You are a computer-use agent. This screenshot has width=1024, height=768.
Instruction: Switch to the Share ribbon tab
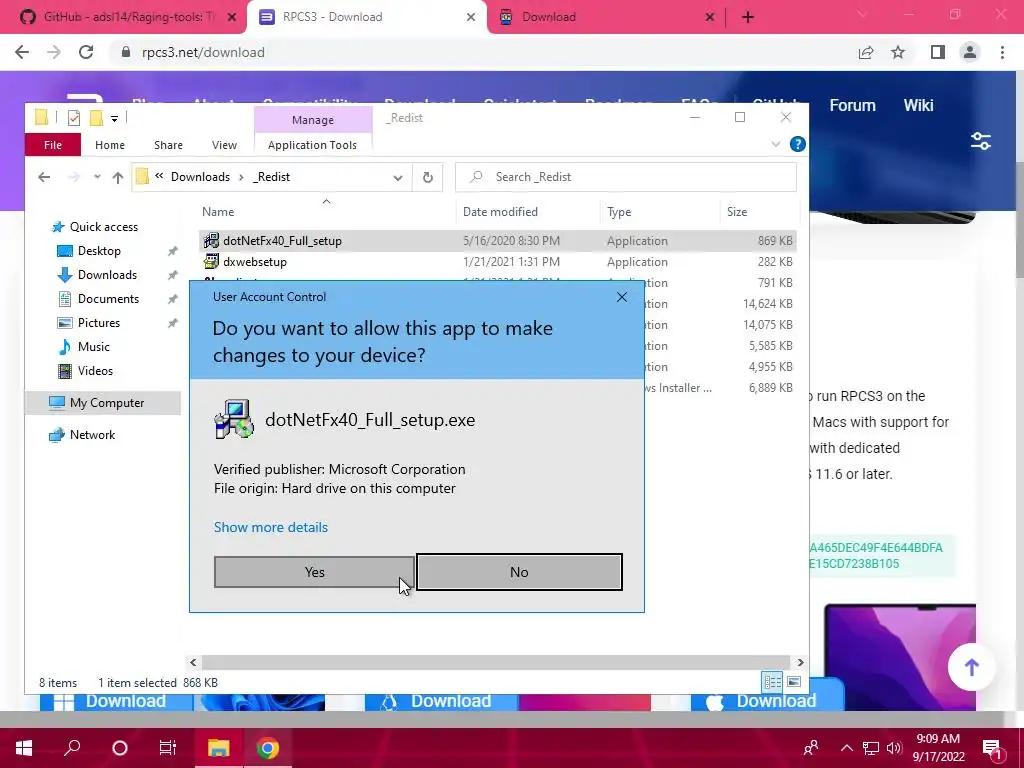click(168, 145)
